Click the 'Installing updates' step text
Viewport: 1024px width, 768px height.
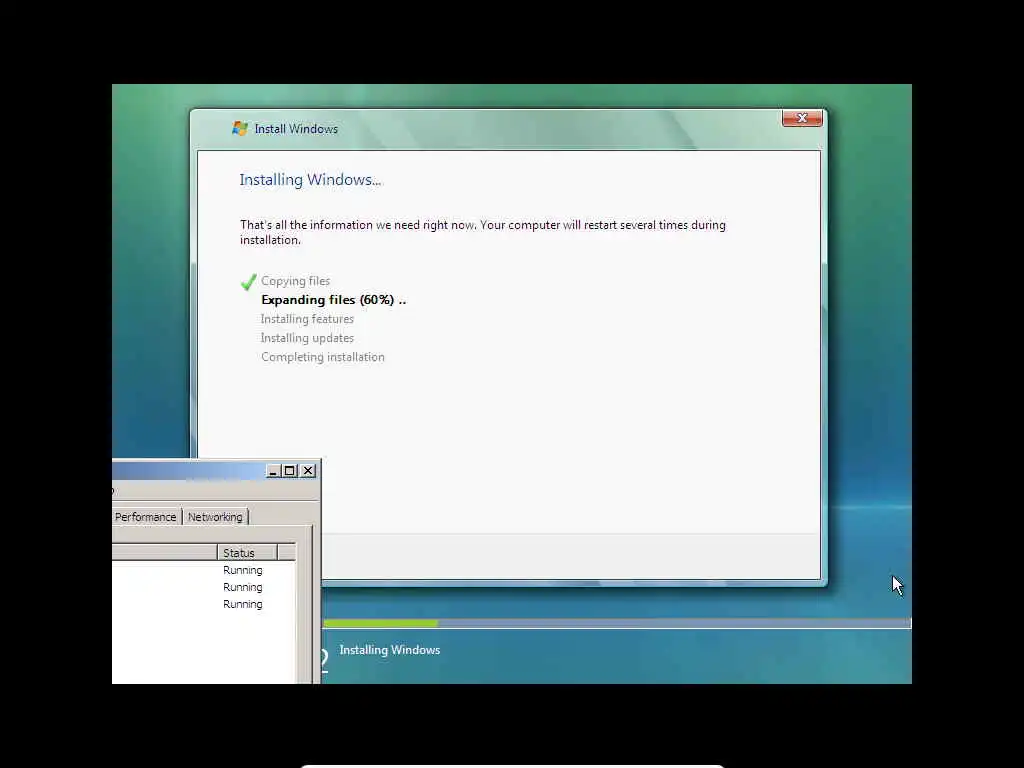pos(307,338)
